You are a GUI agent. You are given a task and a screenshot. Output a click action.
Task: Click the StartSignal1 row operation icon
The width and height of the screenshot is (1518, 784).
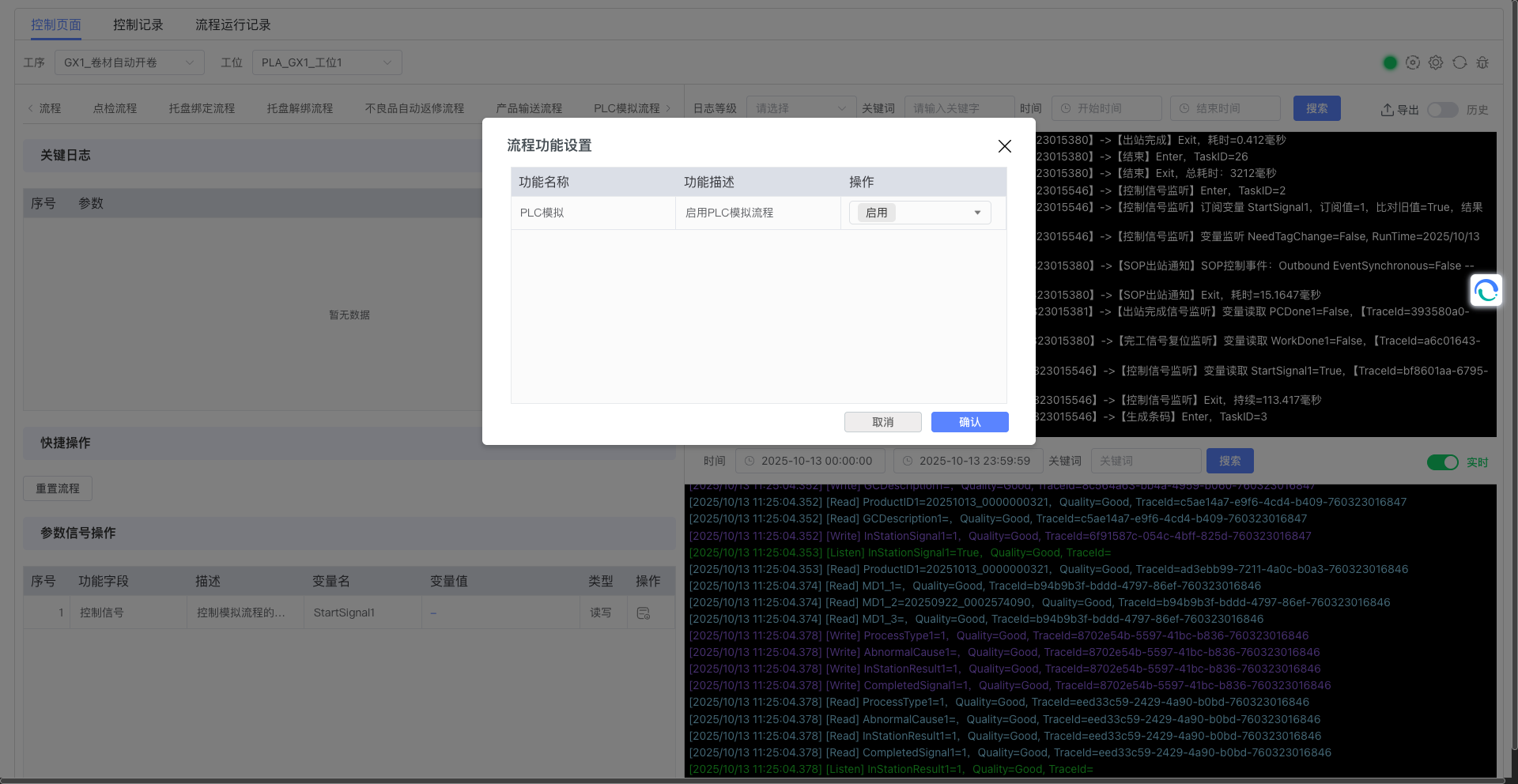click(643, 612)
